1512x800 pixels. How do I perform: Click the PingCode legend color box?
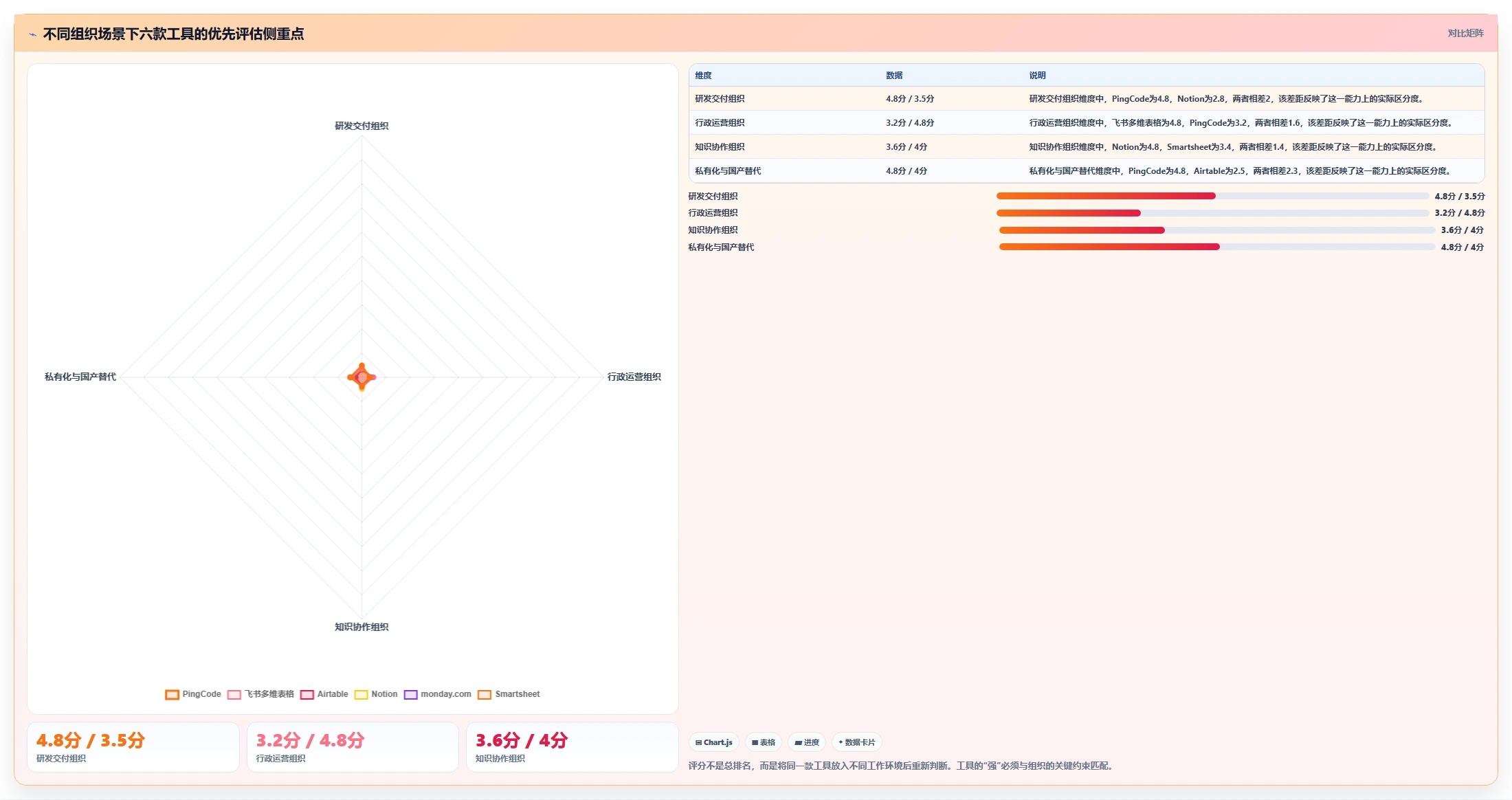tap(172, 694)
